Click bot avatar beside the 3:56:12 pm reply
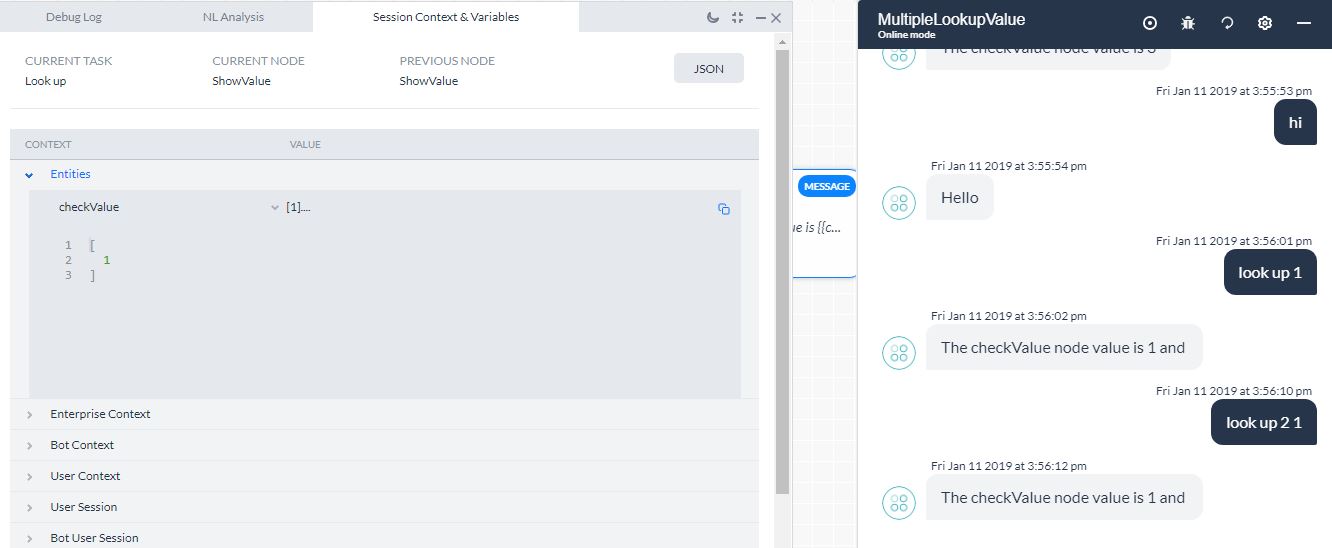Viewport: 1332px width, 548px height. point(899,503)
